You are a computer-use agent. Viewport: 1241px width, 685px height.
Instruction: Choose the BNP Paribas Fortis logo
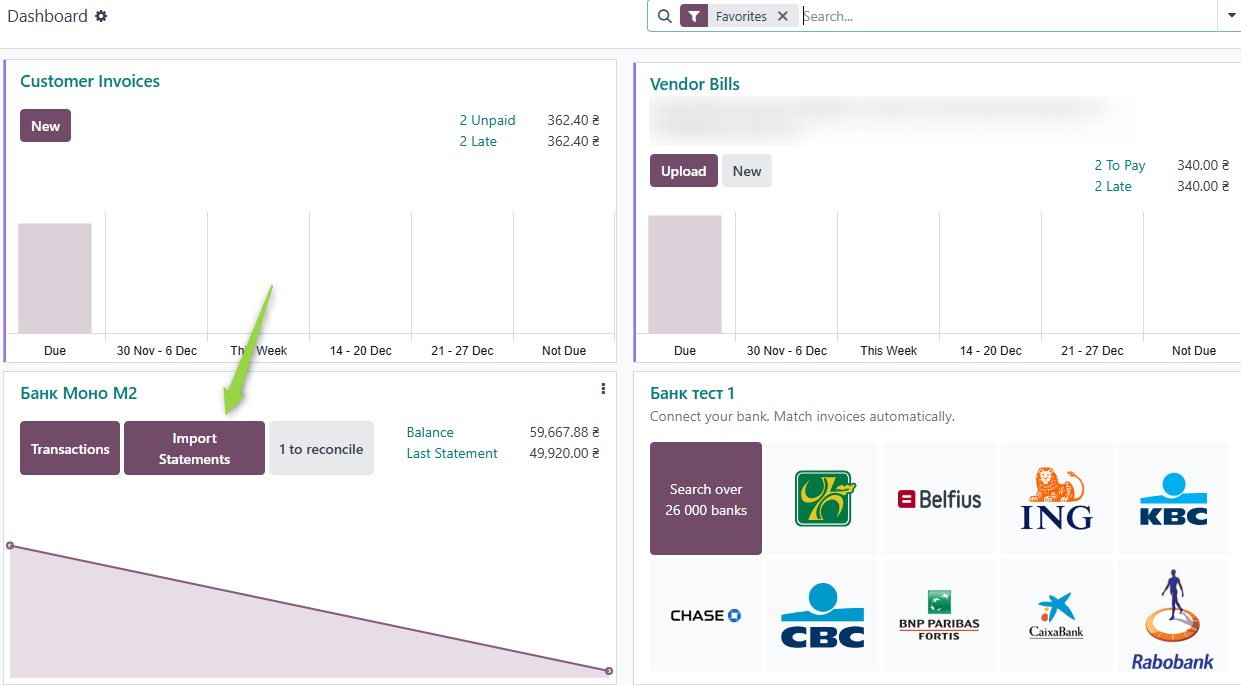pos(940,615)
